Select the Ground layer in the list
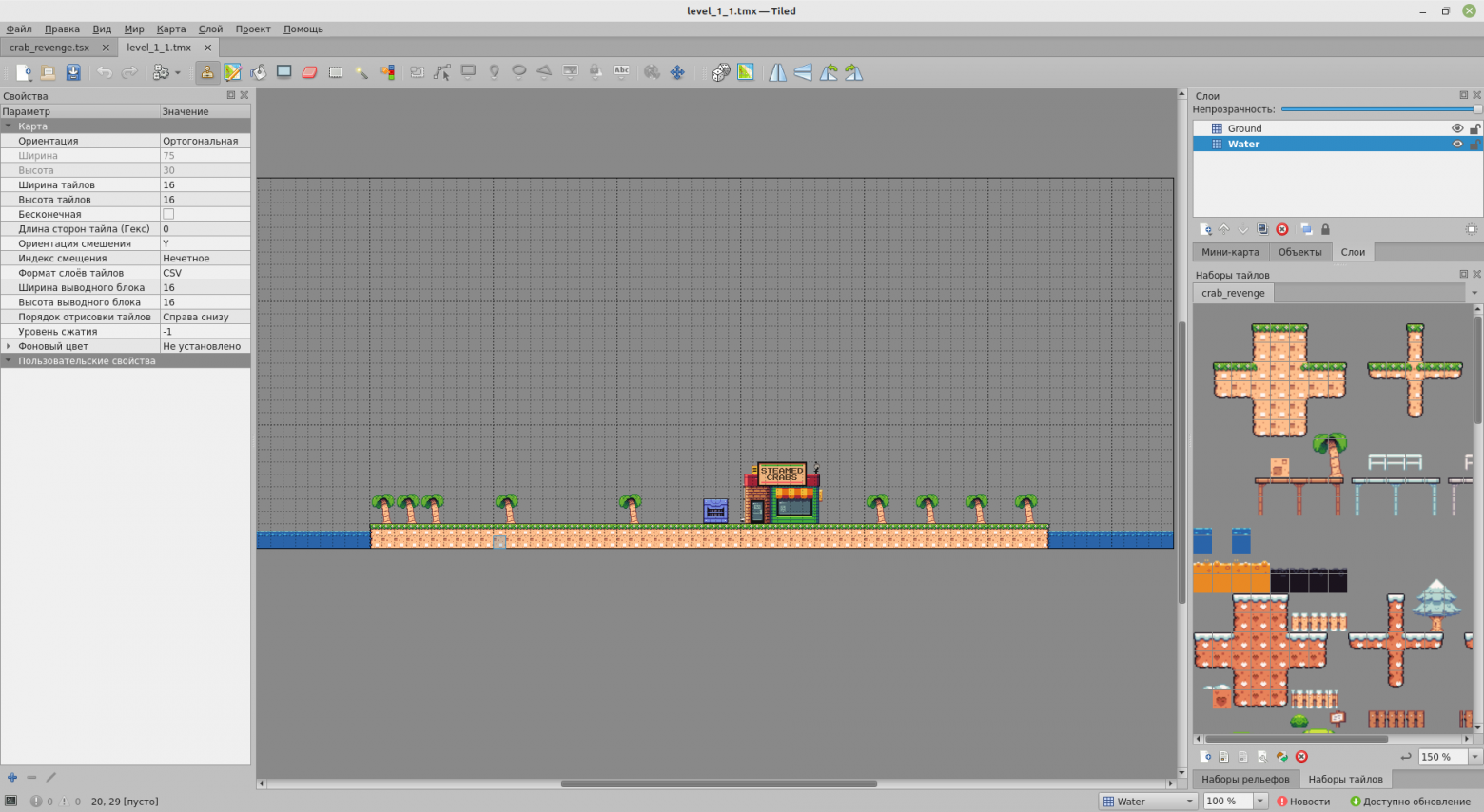The image size is (1484, 812). pos(1244,128)
